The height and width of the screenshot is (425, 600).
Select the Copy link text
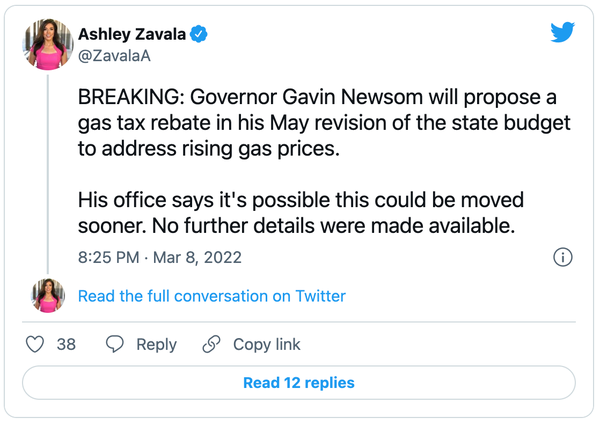pos(267,344)
